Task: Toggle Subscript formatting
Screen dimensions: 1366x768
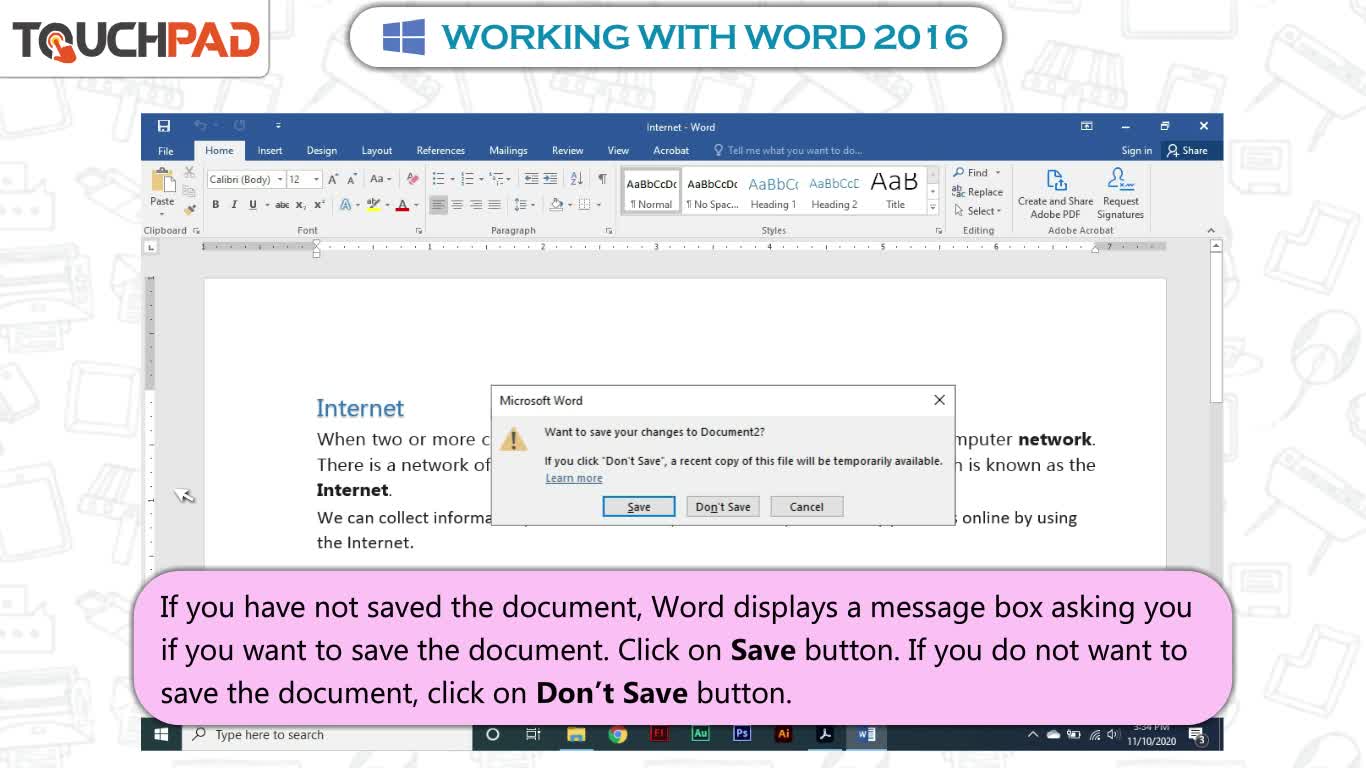Action: click(301, 205)
